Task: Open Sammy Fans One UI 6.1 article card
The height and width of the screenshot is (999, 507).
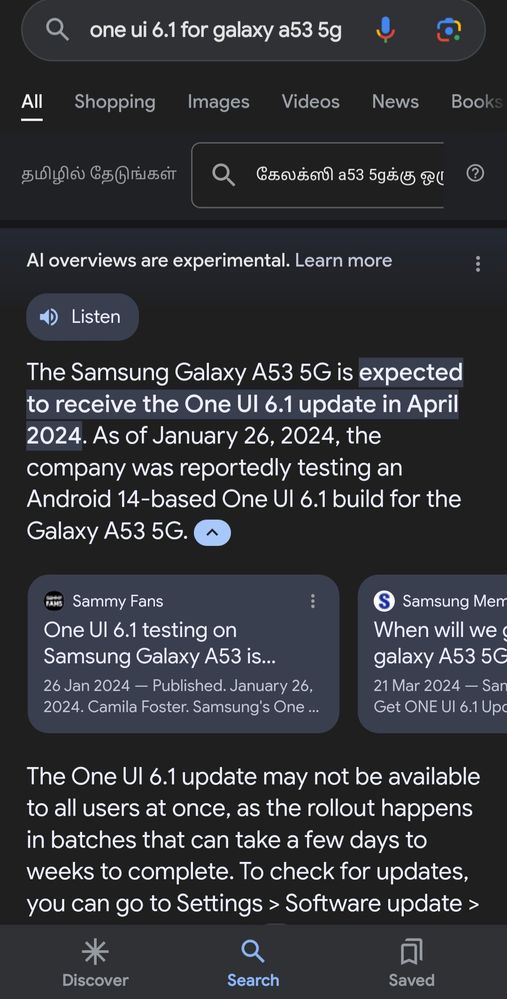Action: [183, 654]
